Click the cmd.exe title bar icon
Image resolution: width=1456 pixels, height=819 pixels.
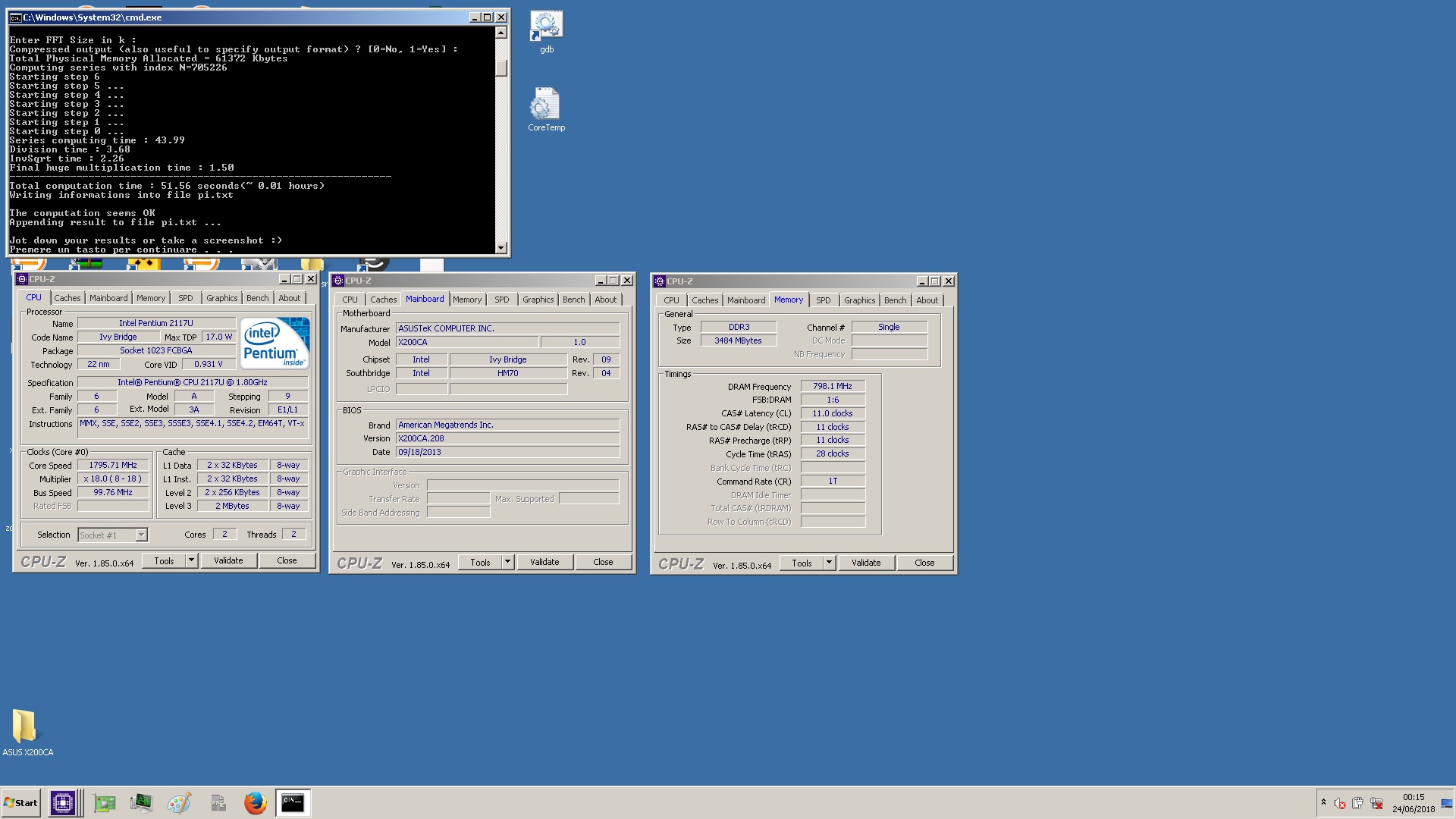tap(15, 17)
